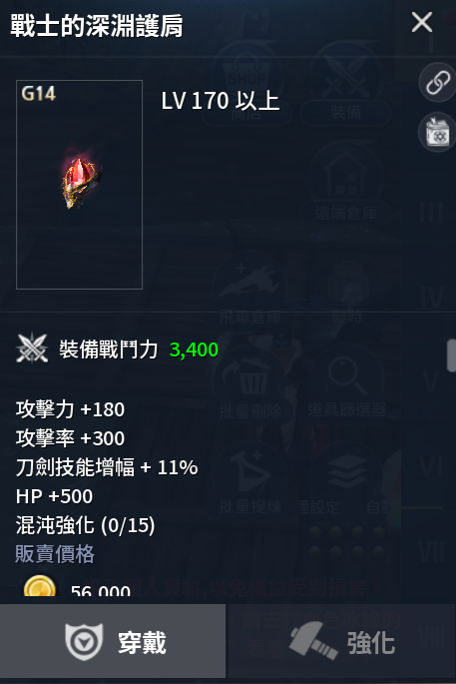This screenshot has width=456, height=684.
Task: Click the item detail panel scrollbar thumb
Action: click(452, 356)
